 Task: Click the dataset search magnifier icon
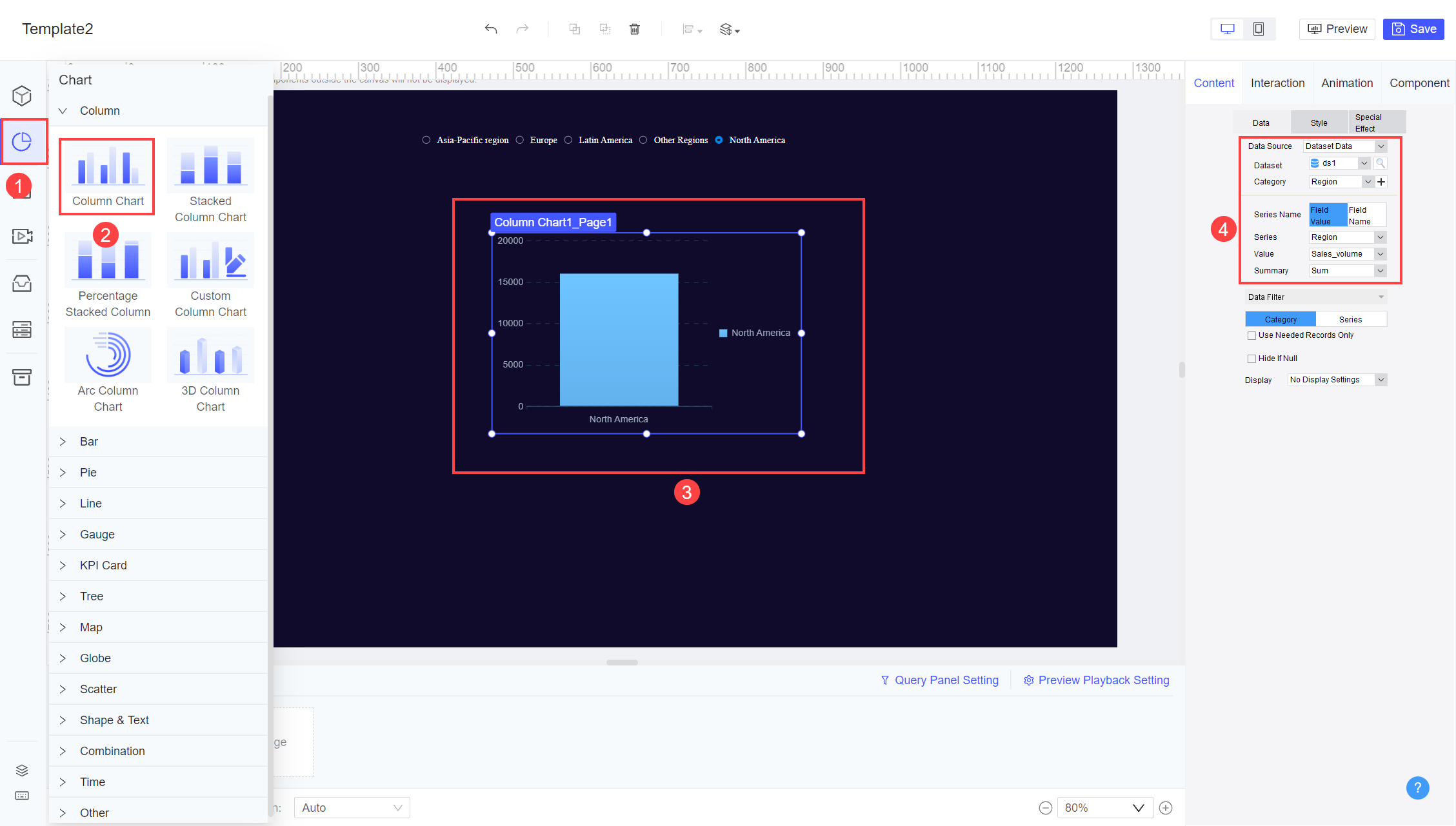(1380, 163)
